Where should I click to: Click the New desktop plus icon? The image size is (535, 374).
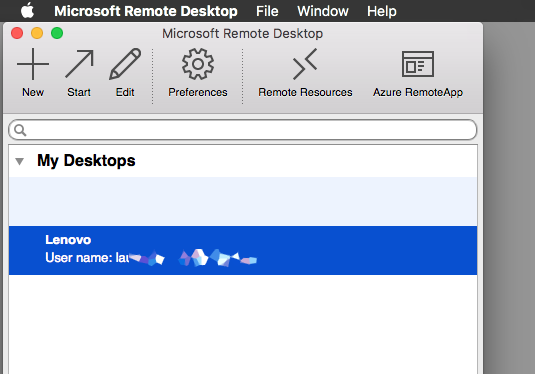tap(33, 64)
